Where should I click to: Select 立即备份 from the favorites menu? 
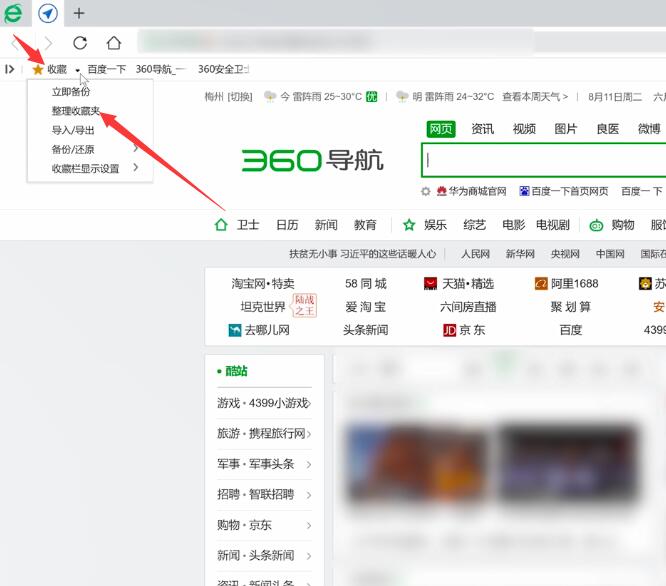71,91
